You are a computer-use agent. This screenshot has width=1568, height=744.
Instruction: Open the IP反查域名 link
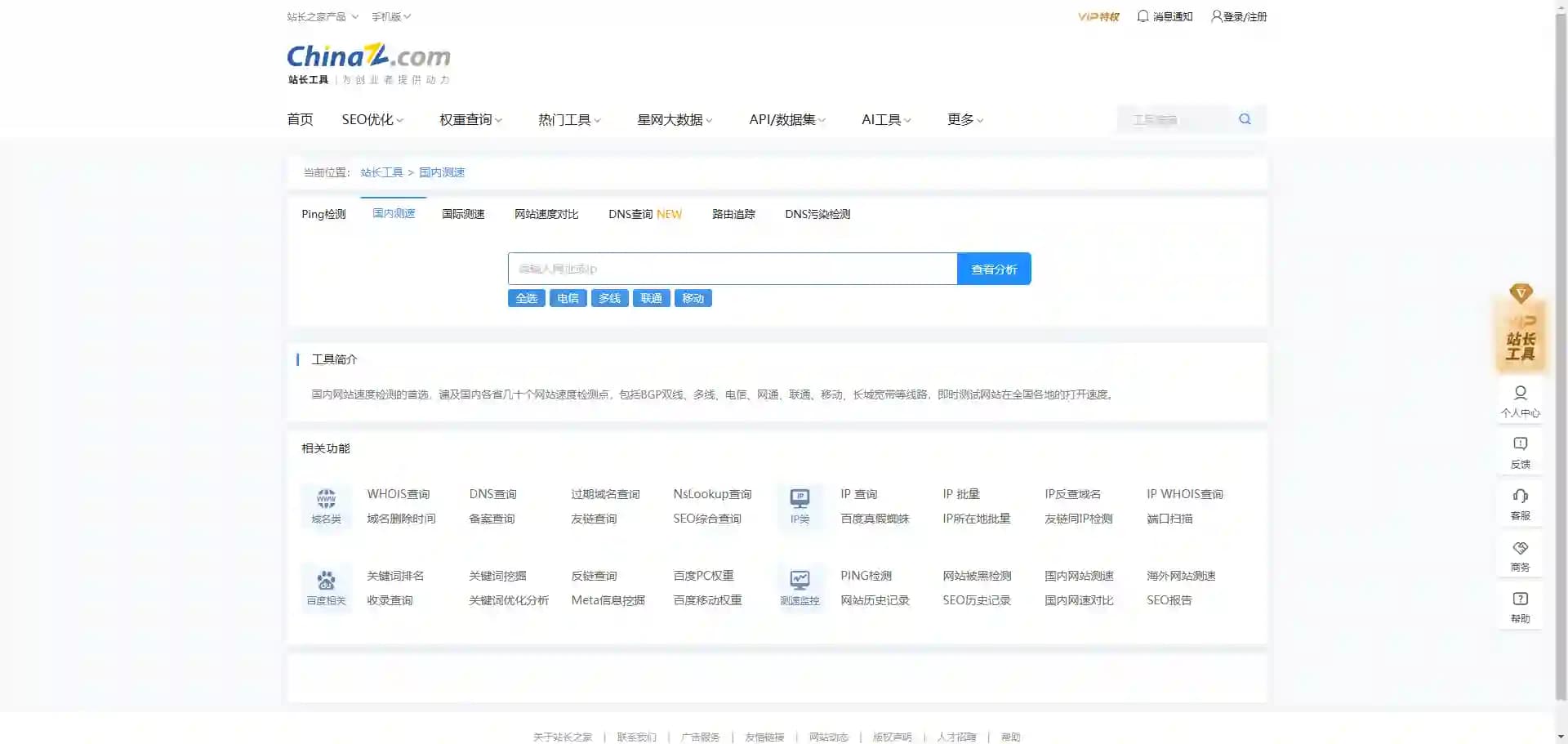point(1072,494)
